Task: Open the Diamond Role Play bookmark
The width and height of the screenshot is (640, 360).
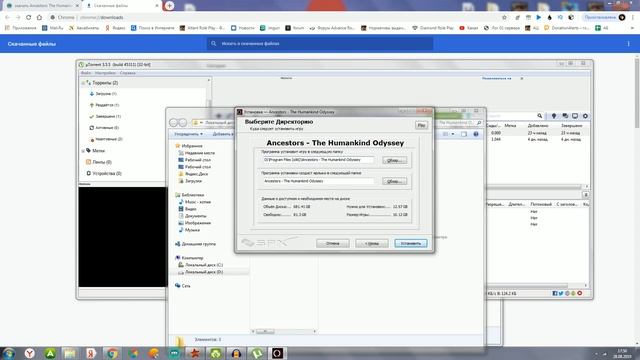Action: pyautogui.click(x=433, y=28)
